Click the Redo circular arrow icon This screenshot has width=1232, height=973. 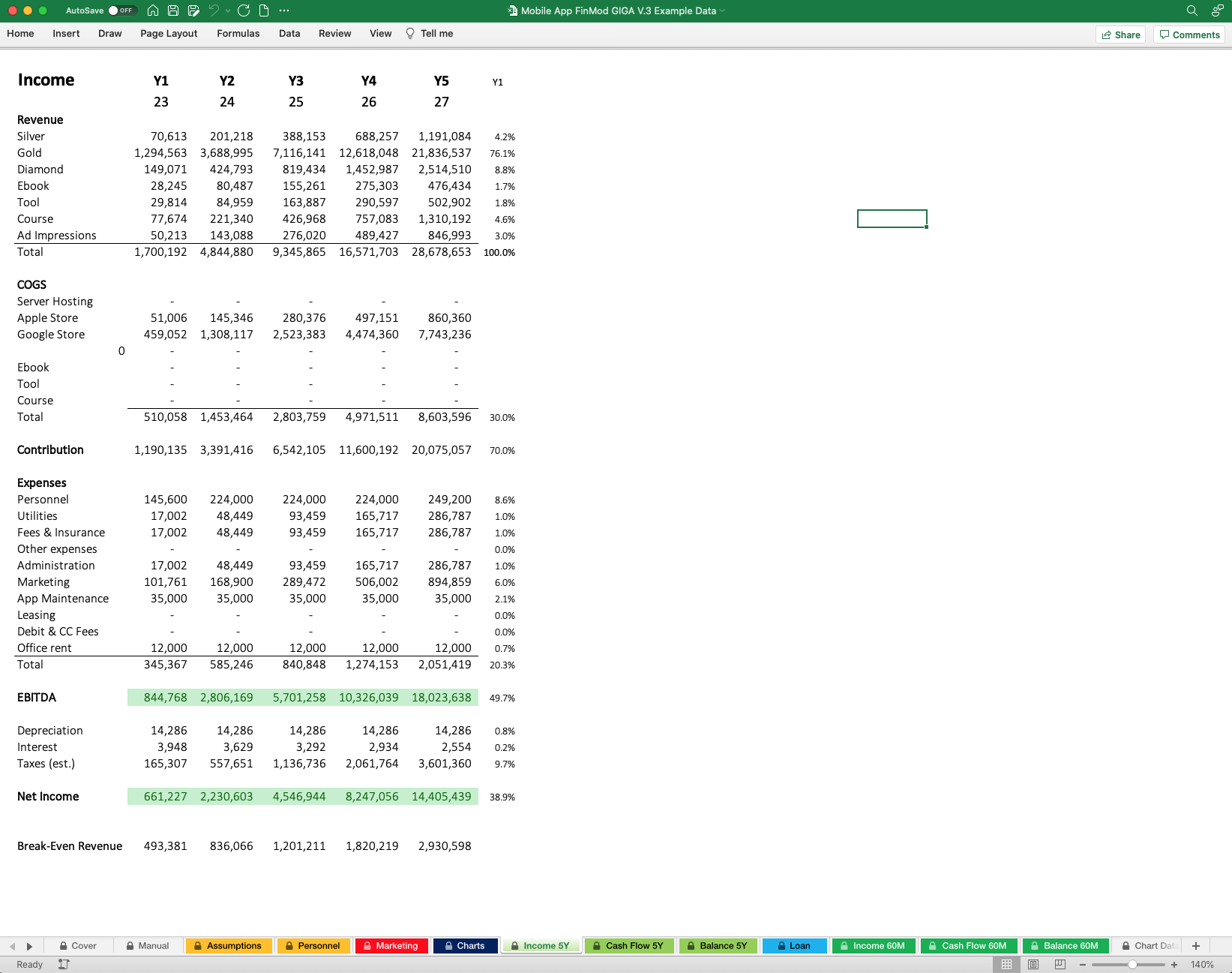[244, 11]
